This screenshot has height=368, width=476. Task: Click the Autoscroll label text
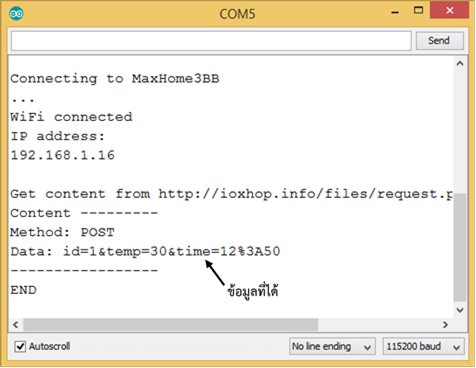(50, 346)
